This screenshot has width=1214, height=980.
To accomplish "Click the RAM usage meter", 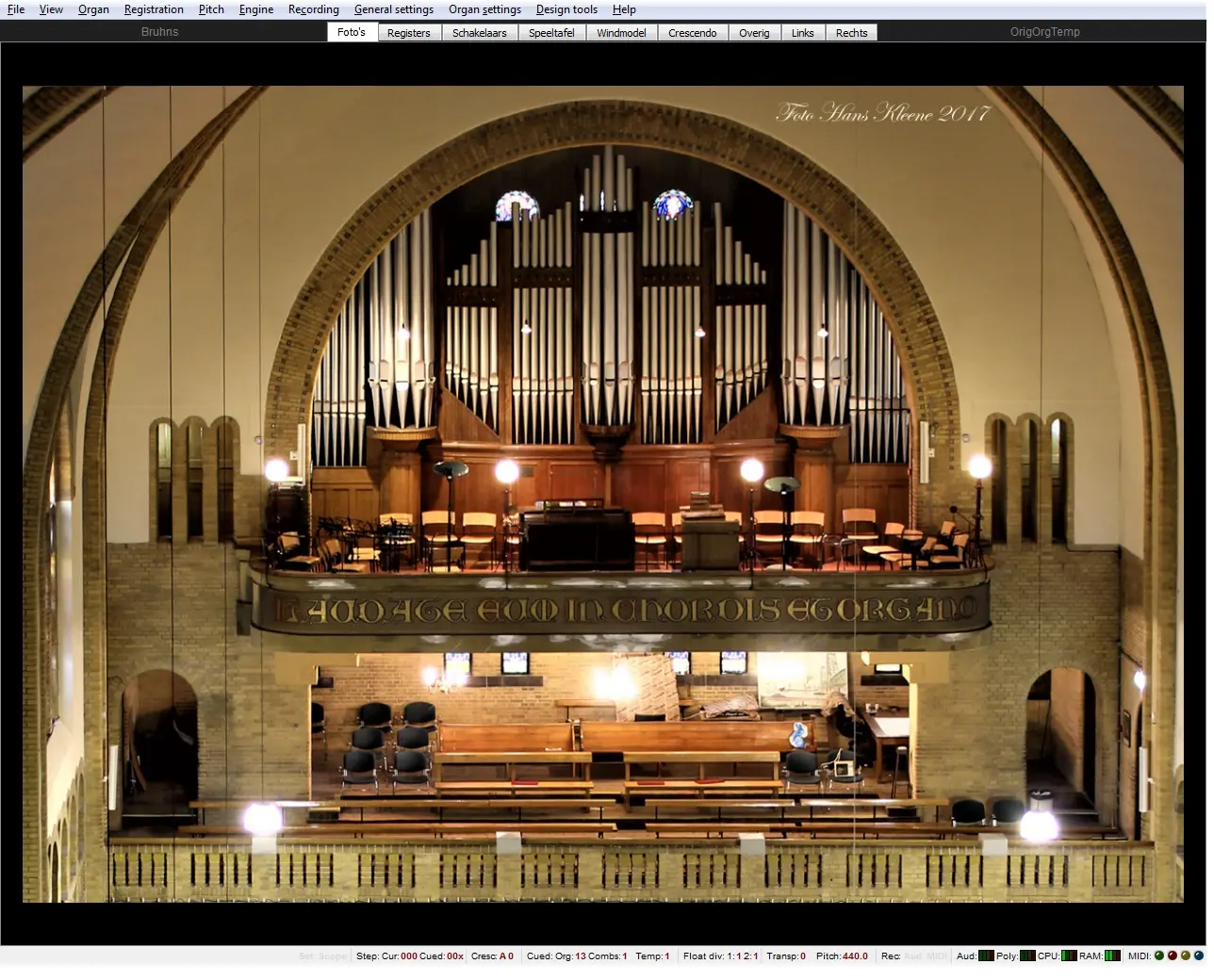I will [1112, 955].
